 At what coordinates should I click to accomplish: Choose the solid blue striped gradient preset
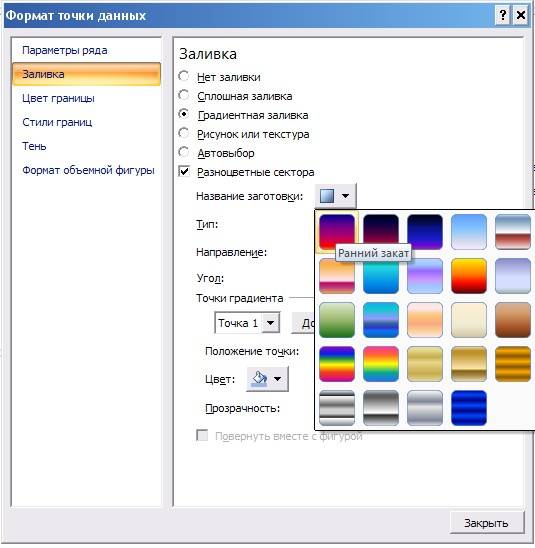pos(469,408)
